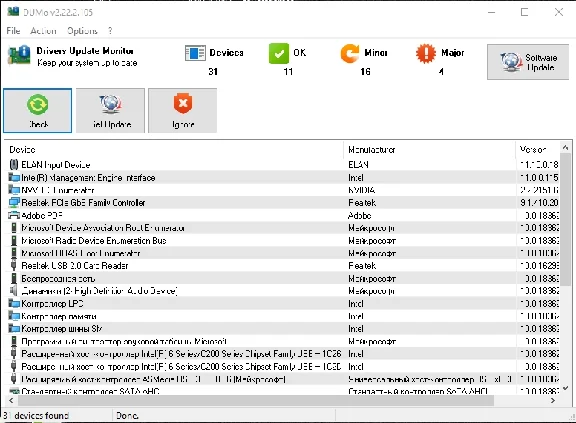Viewport: 576px width, 423px height.
Task: Click the vertical scrollbar down arrow
Action: (x=565, y=388)
